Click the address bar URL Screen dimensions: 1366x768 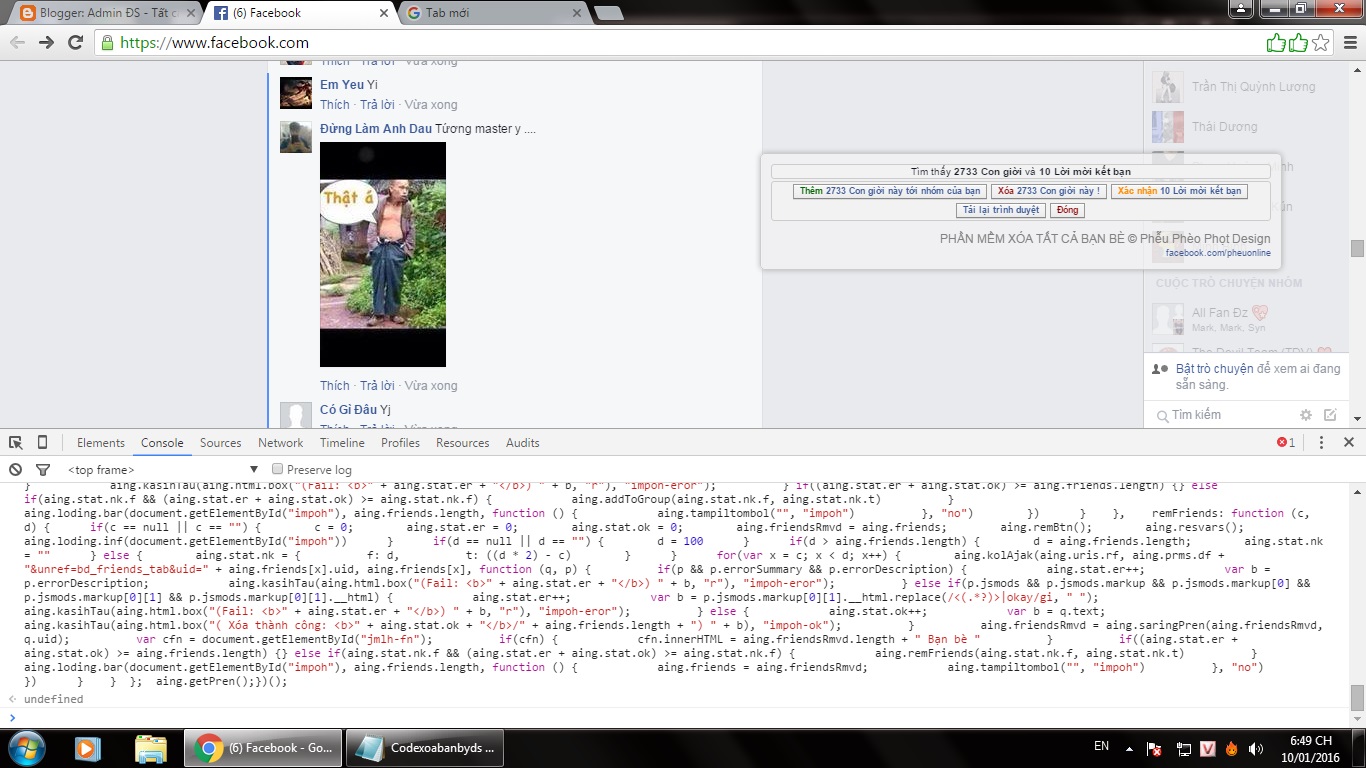(214, 43)
